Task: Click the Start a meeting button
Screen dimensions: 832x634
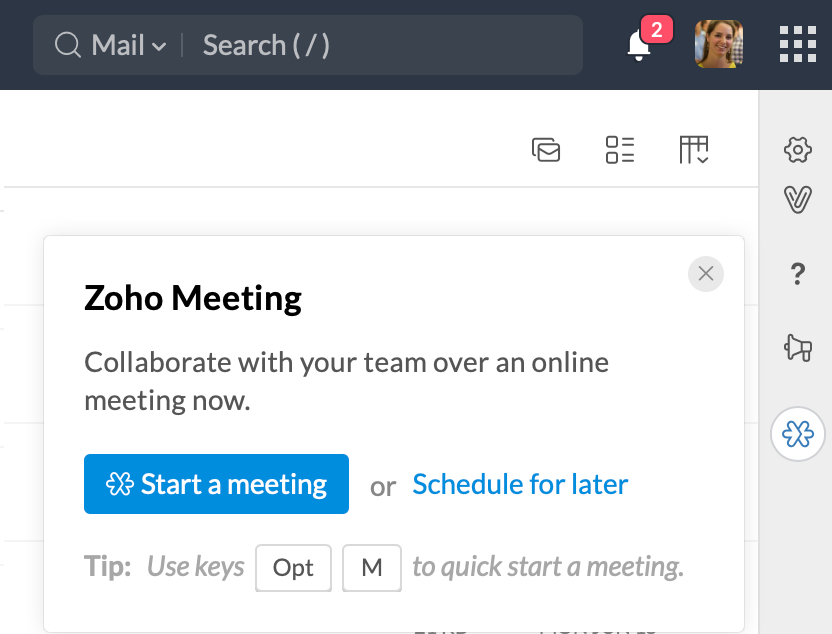Action: (x=216, y=484)
